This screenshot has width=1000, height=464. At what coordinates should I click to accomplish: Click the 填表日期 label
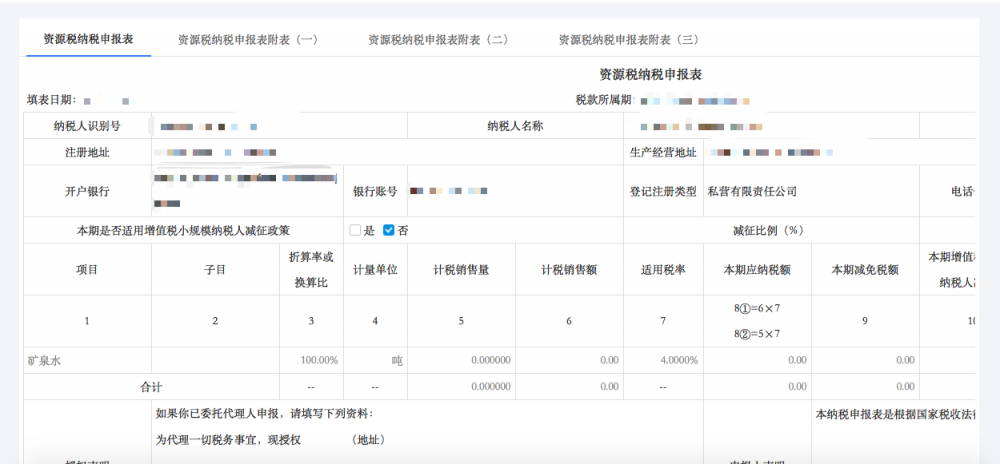[x=52, y=100]
